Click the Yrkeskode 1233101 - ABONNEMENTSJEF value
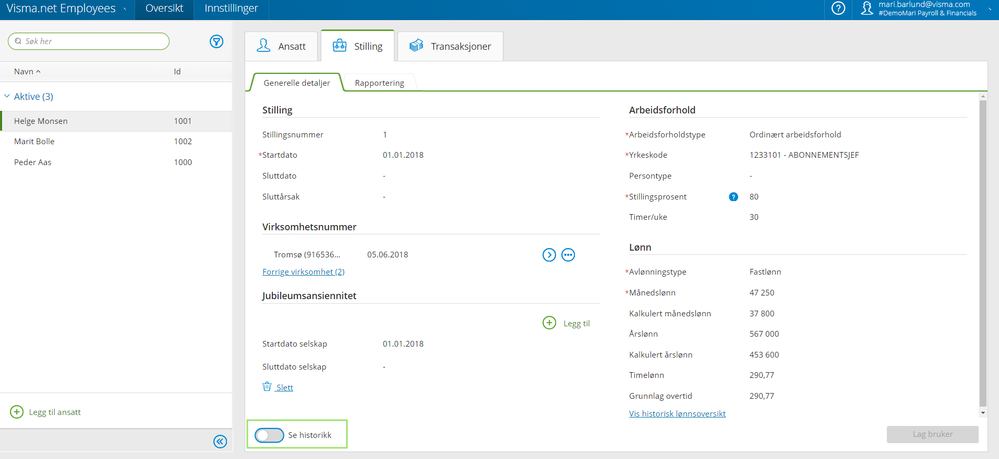Viewport: 999px width, 459px height. tap(804, 155)
